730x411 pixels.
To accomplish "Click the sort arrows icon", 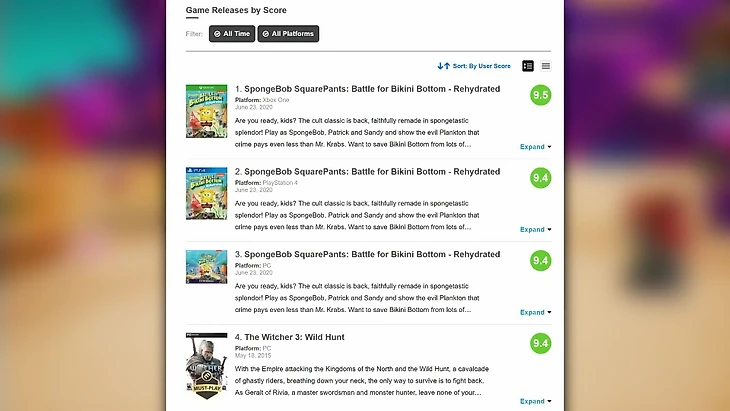I will click(x=443, y=66).
